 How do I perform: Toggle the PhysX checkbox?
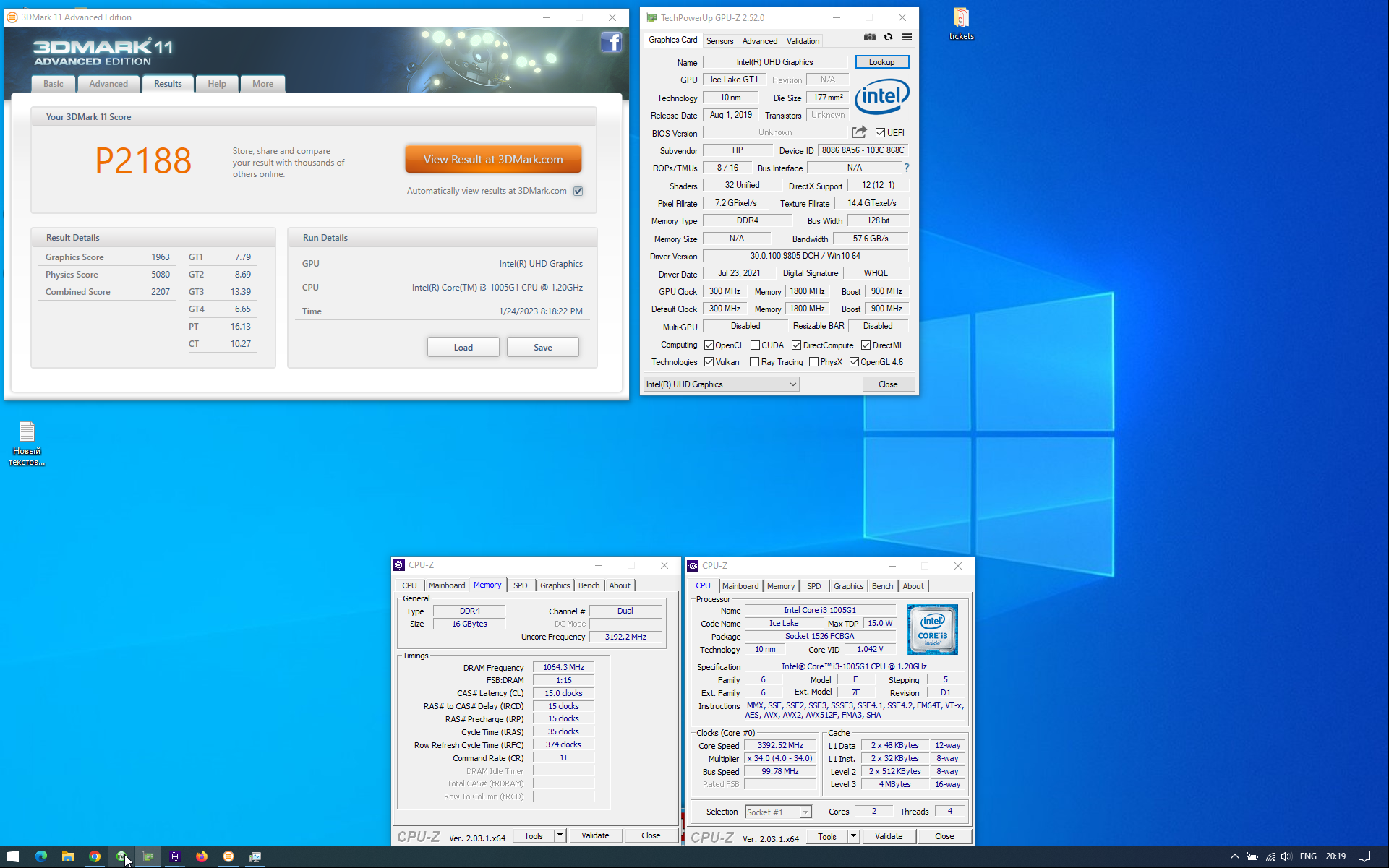[813, 362]
